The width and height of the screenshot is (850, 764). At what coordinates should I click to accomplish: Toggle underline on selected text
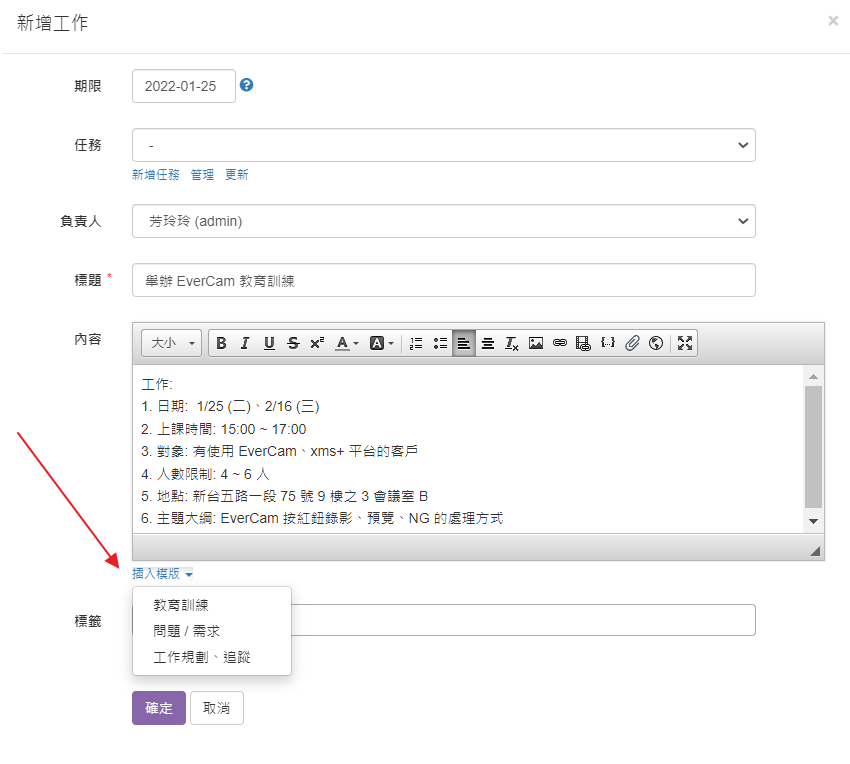click(x=268, y=343)
